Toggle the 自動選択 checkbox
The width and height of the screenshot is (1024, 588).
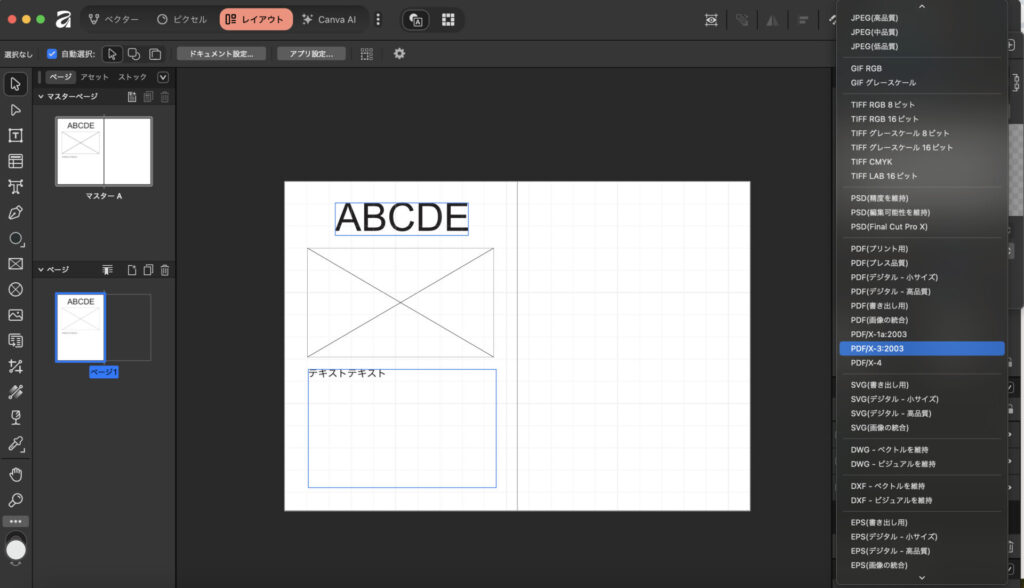(52, 54)
